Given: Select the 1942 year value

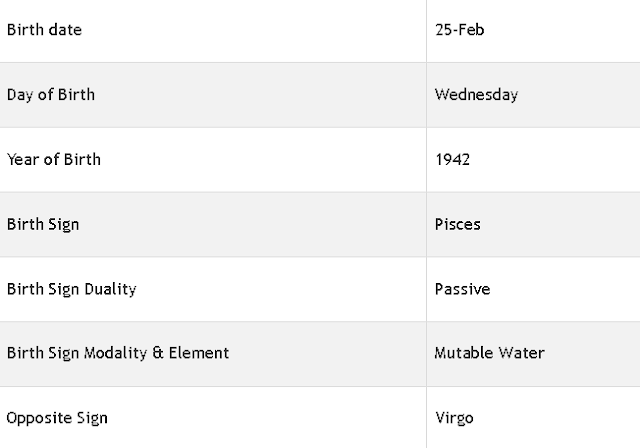Looking at the screenshot, I should pos(452,160).
